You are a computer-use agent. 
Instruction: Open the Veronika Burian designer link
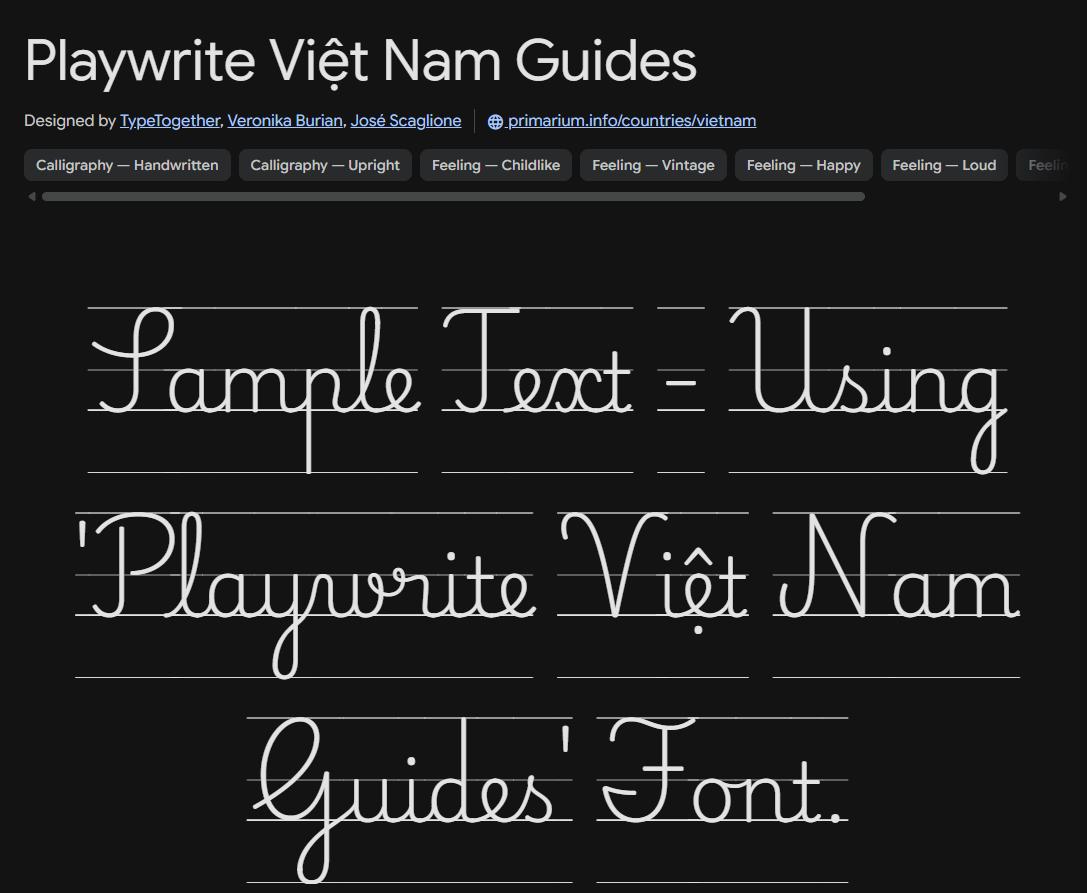(285, 121)
